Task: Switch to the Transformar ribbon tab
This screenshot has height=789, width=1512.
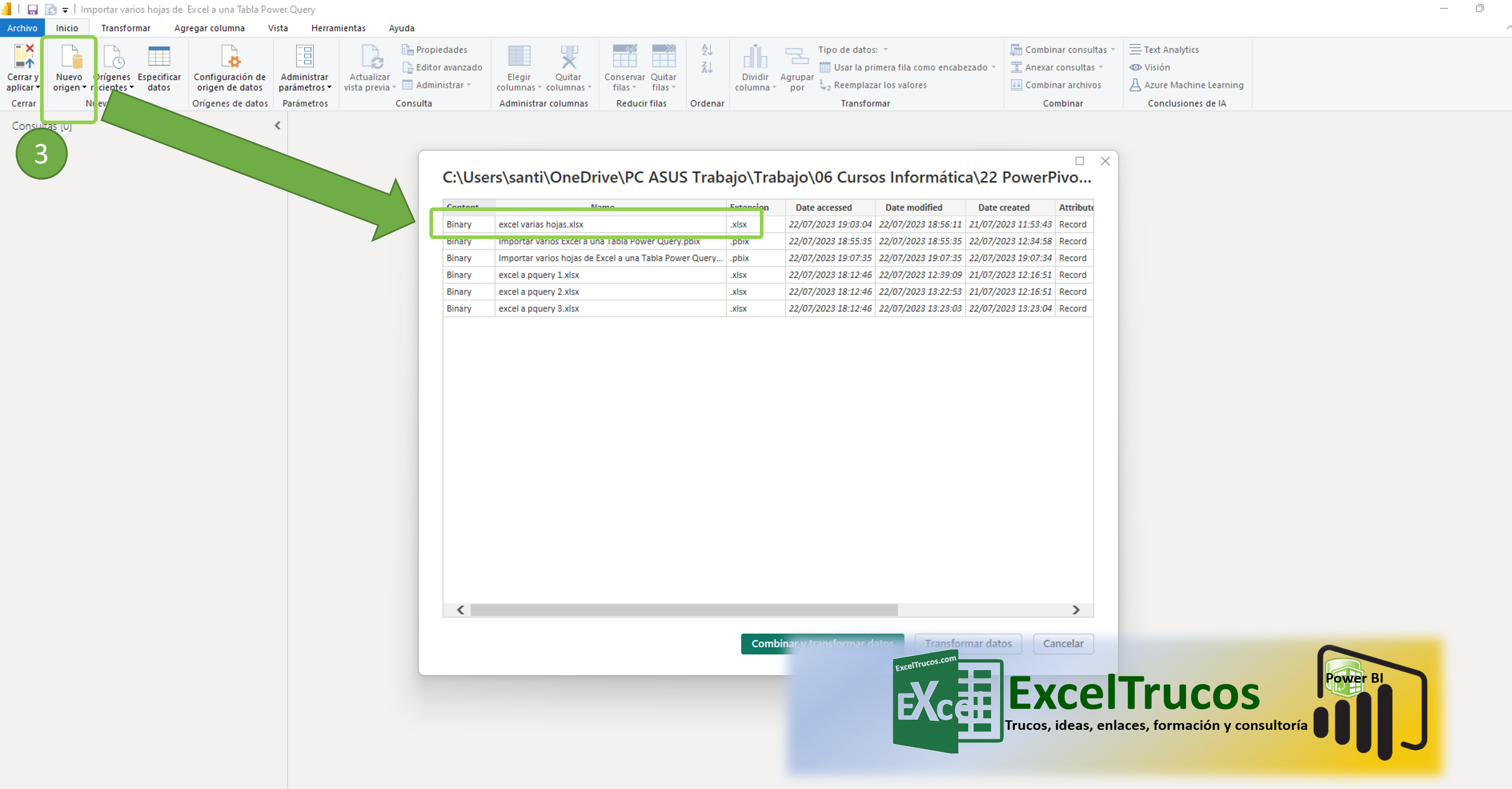Action: click(x=126, y=28)
